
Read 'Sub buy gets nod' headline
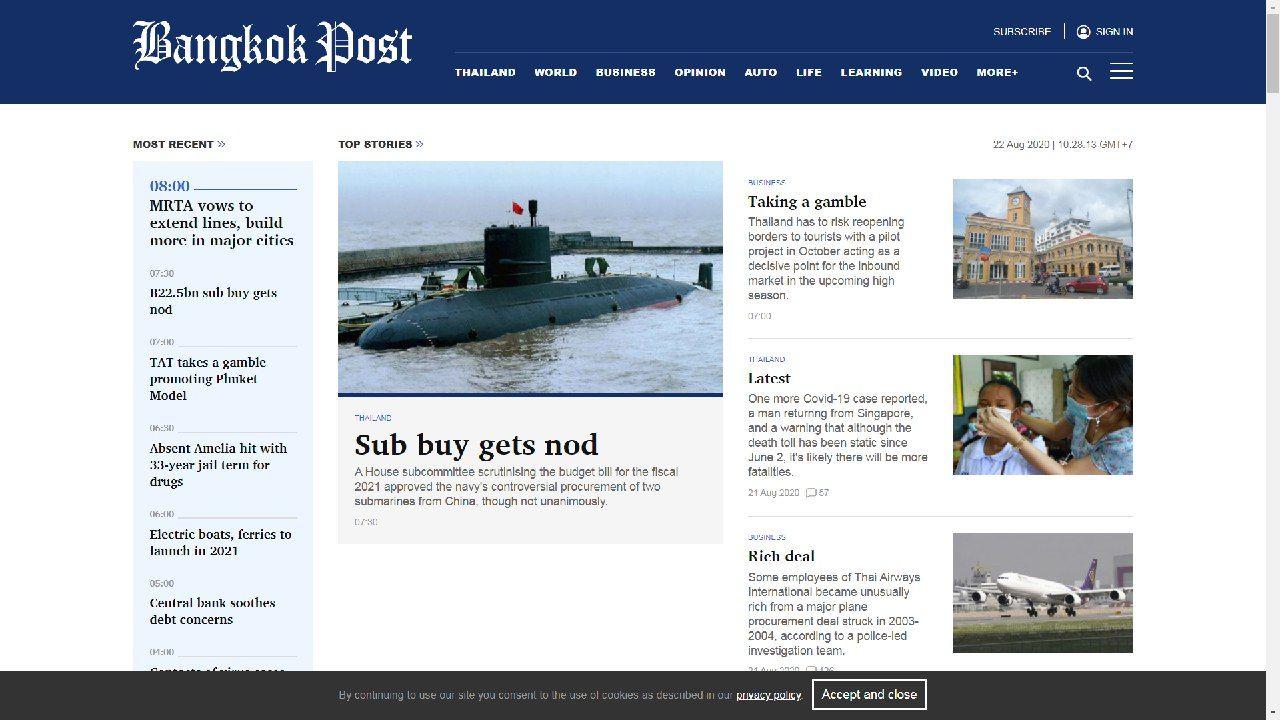pyautogui.click(x=476, y=445)
